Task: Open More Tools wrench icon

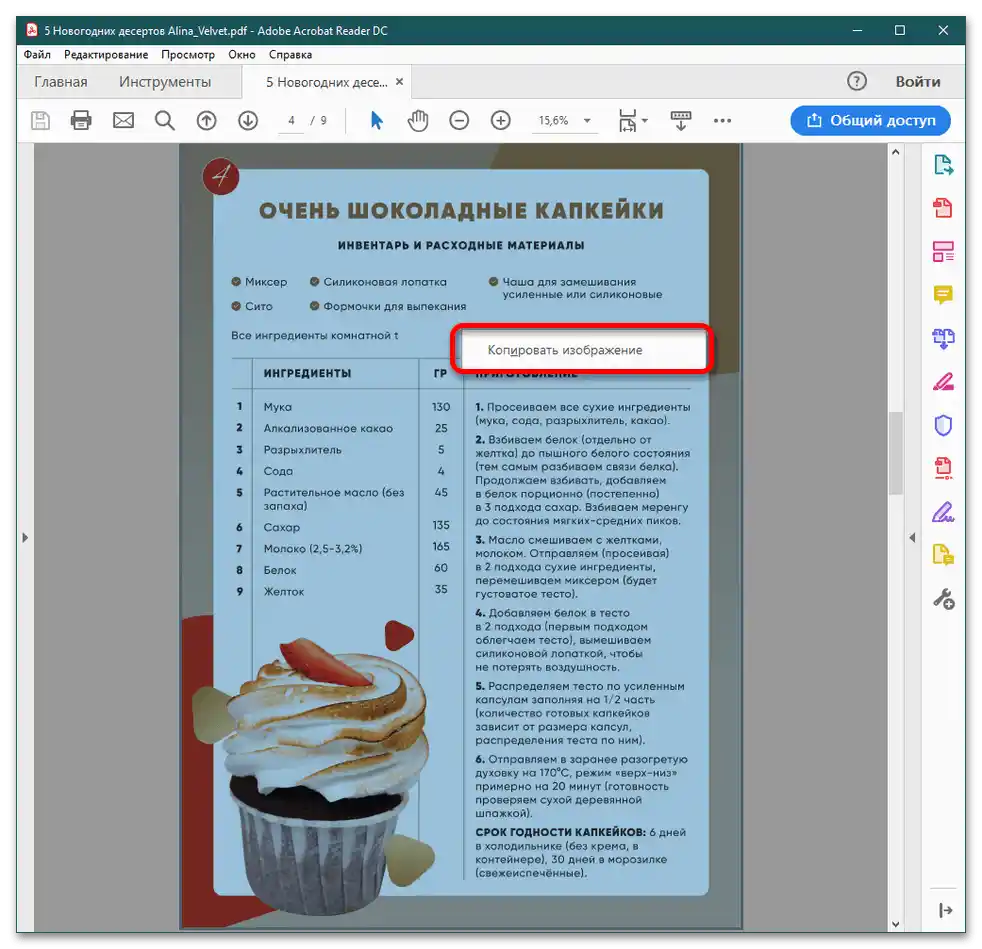Action: click(944, 599)
